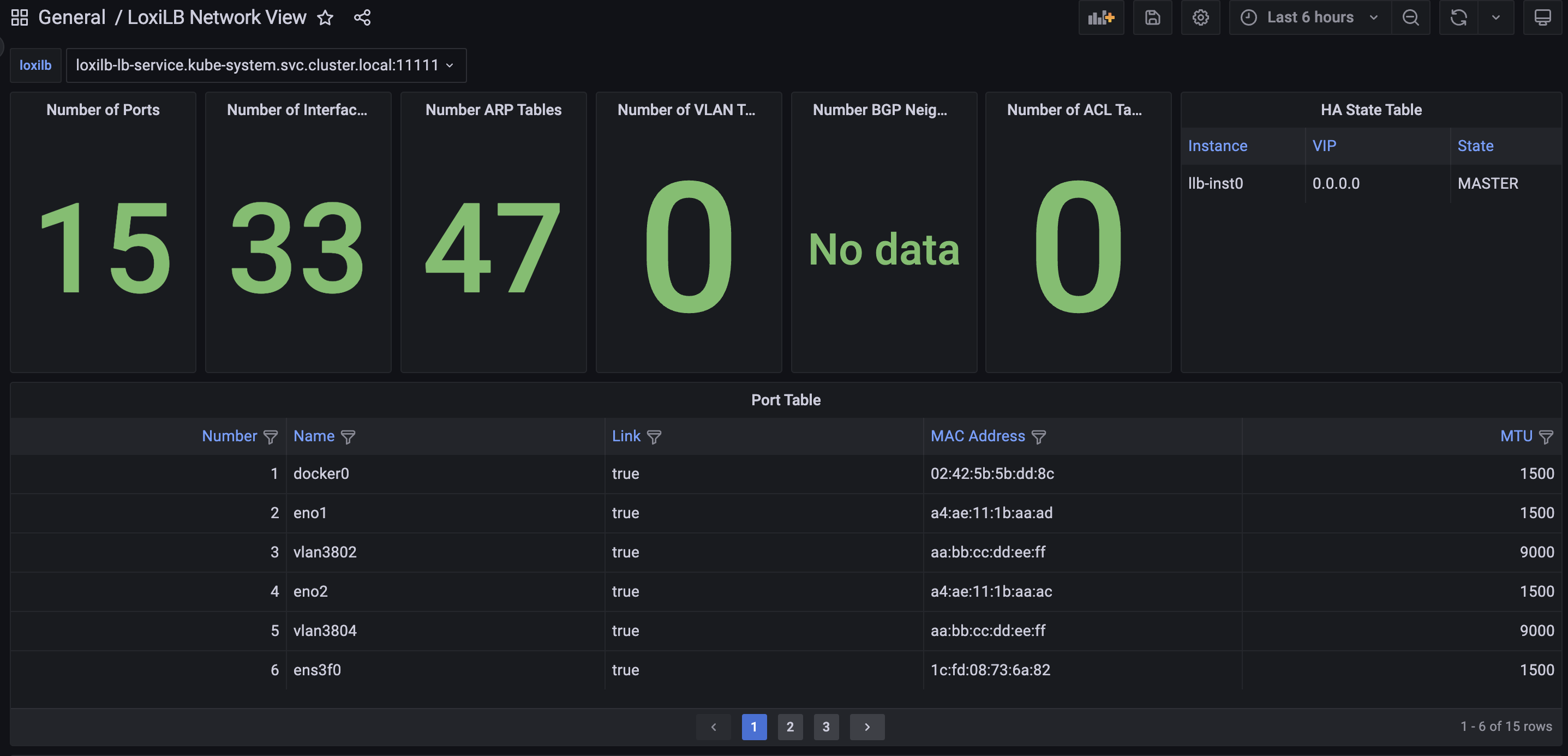Open the loxilb instance variable dropdown
This screenshot has height=756, width=1568.
[x=265, y=65]
